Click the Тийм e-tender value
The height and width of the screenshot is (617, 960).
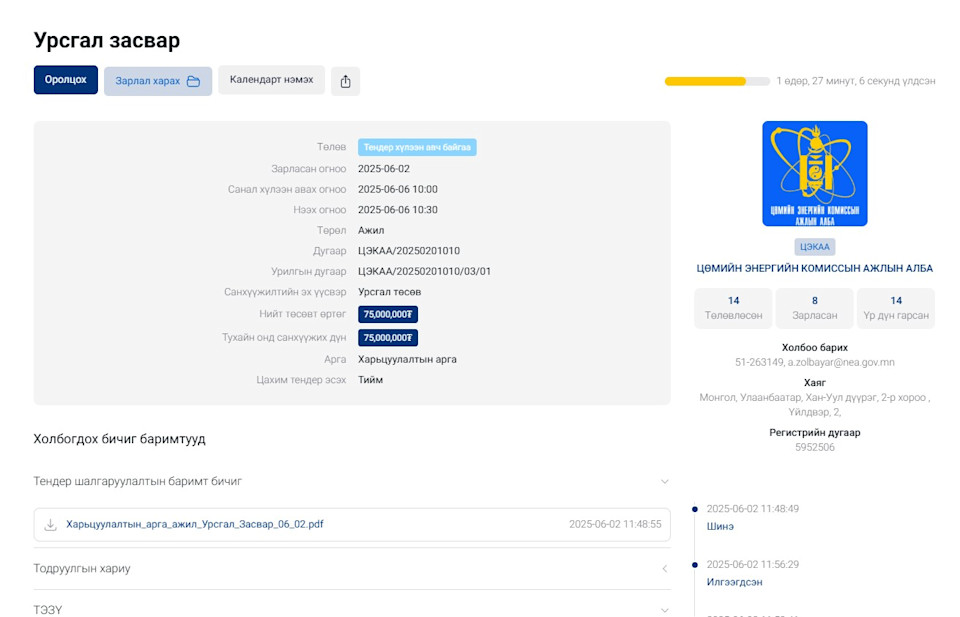pyautogui.click(x=370, y=380)
